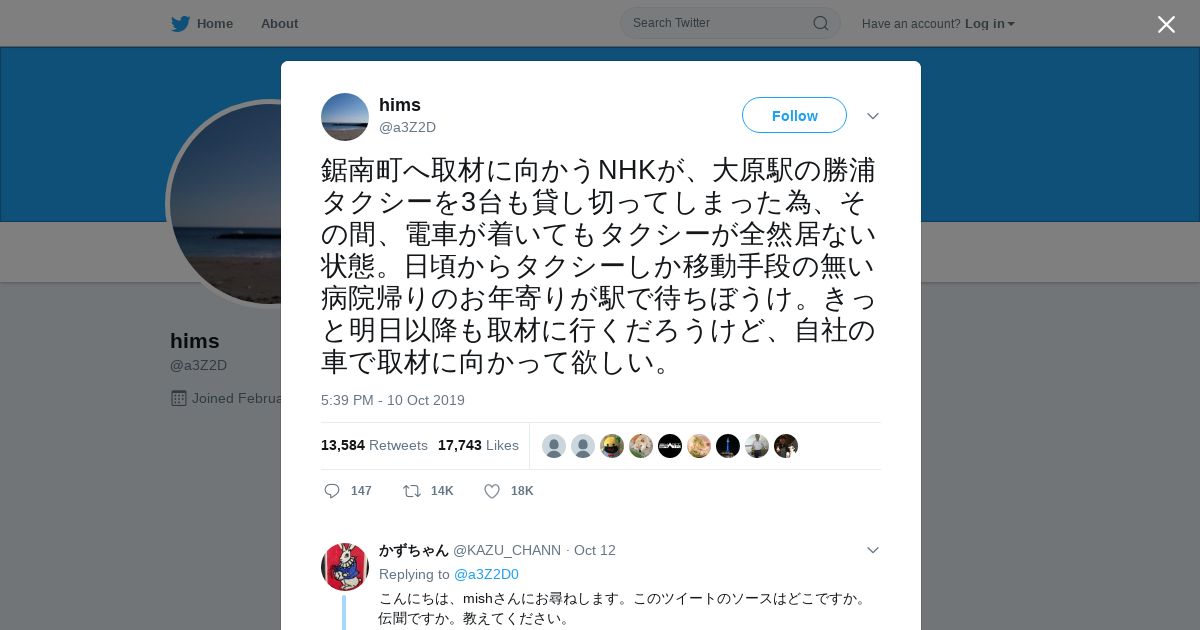1200x630 pixels.
Task: Click the reply speech bubble icon
Action: (x=332, y=491)
